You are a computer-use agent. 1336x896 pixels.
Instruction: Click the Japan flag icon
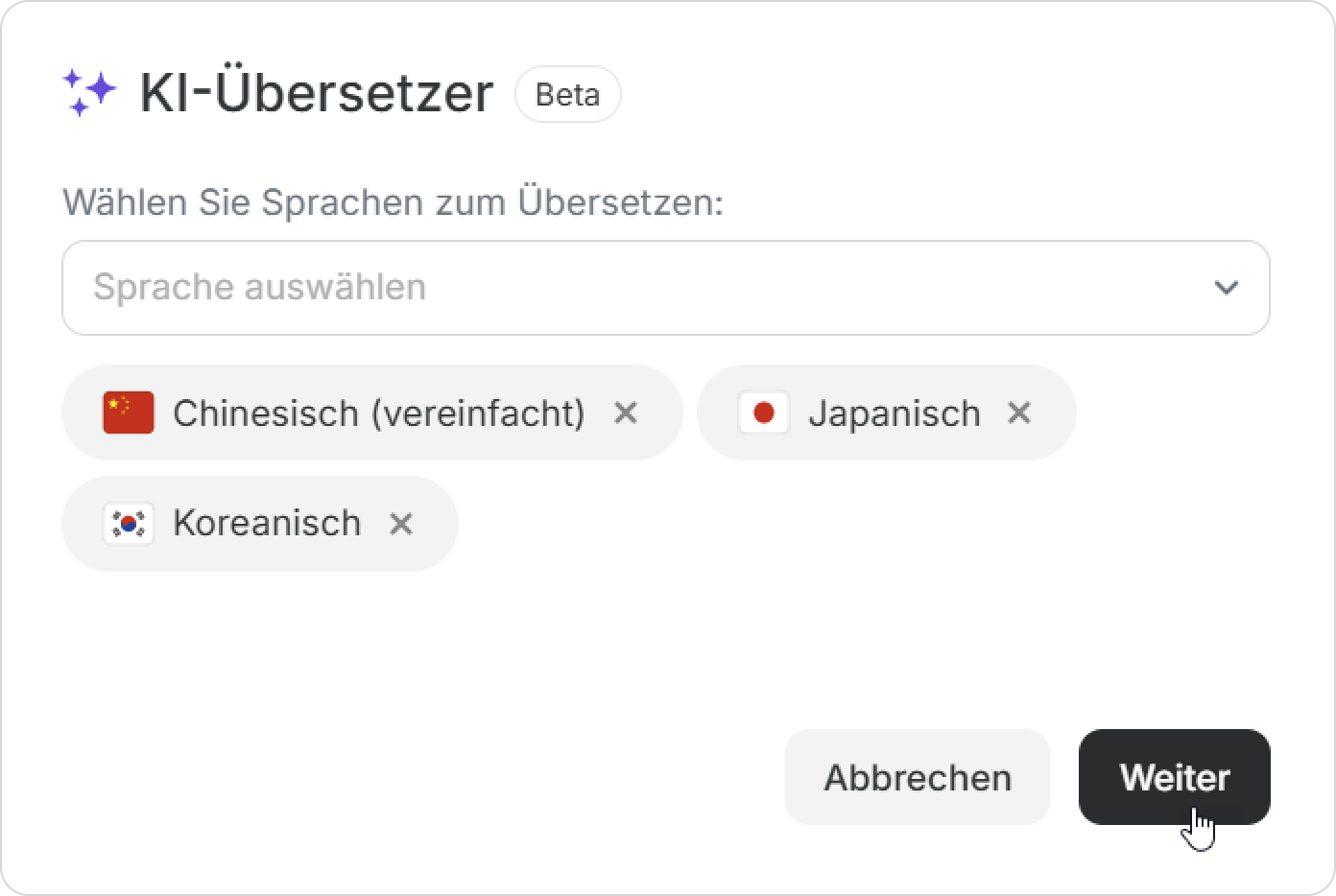763,413
